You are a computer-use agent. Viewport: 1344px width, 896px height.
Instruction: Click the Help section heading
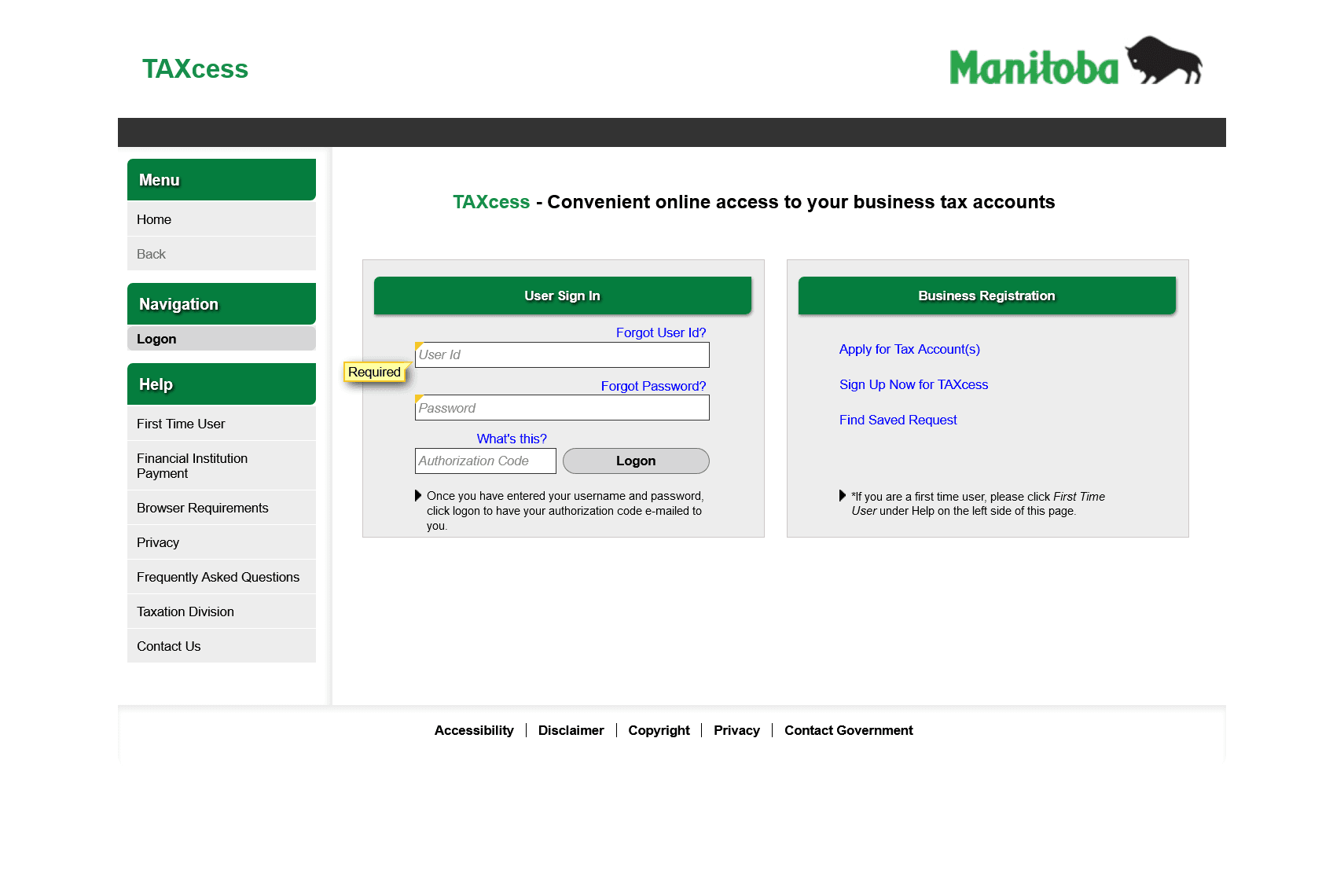click(x=222, y=384)
